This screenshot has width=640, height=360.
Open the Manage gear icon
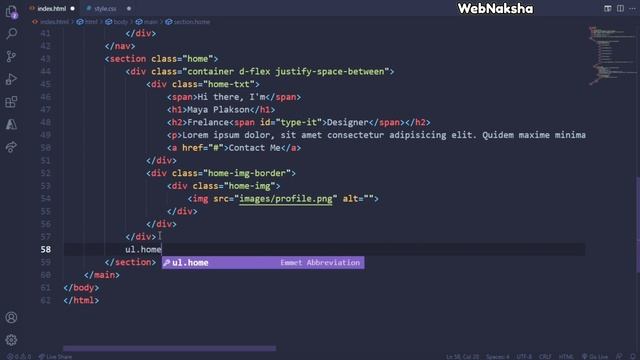click(x=11, y=340)
